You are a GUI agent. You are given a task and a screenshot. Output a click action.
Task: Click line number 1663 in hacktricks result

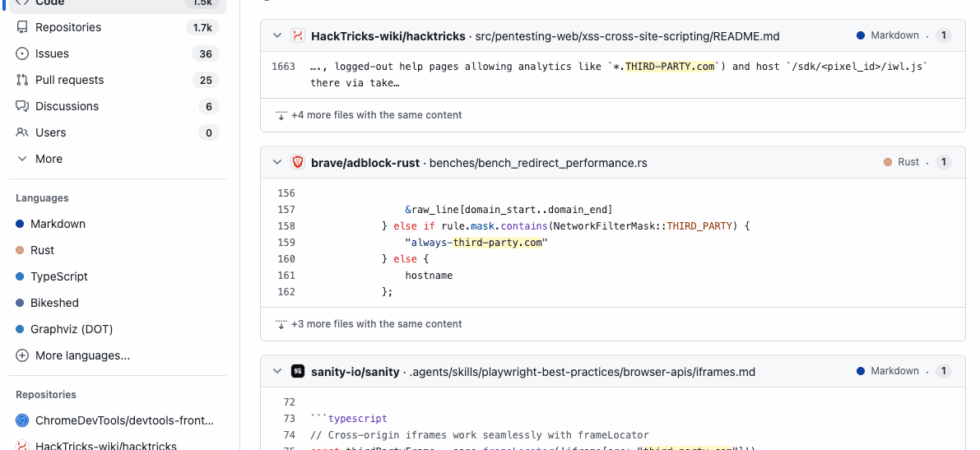click(283, 66)
